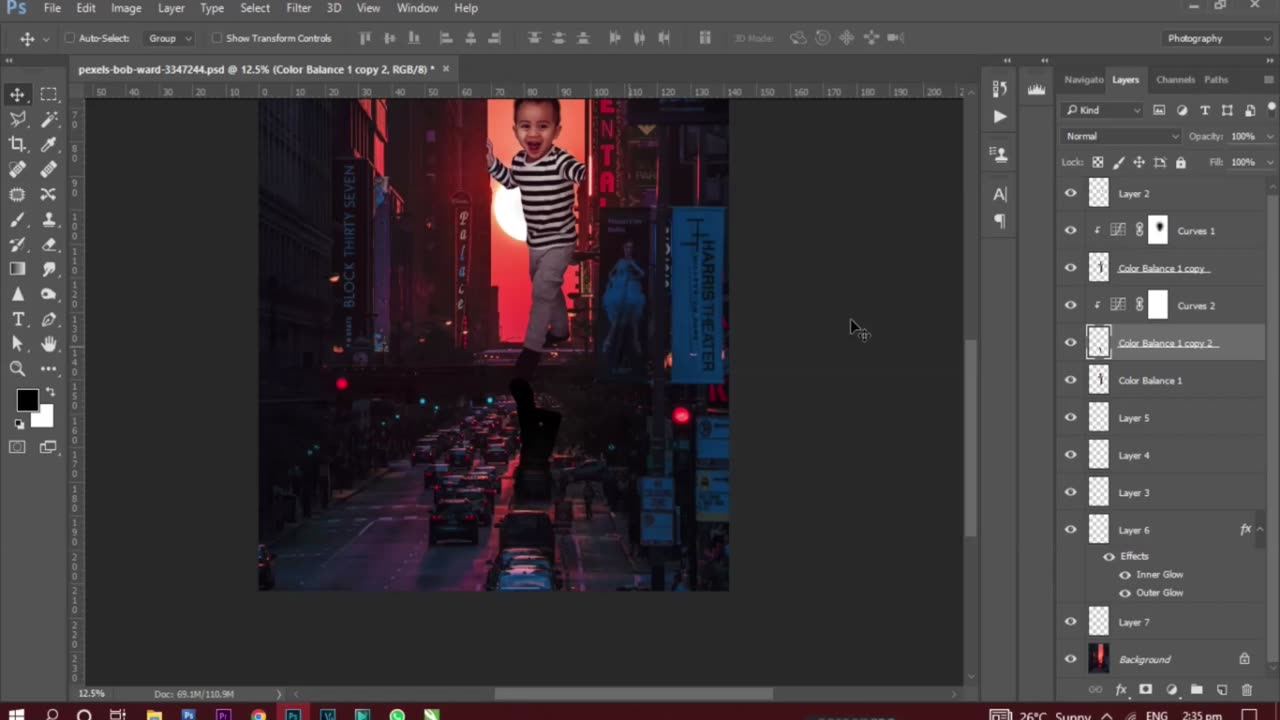This screenshot has width=1280, height=720.
Task: Select the Eraser tool
Action: tap(49, 244)
